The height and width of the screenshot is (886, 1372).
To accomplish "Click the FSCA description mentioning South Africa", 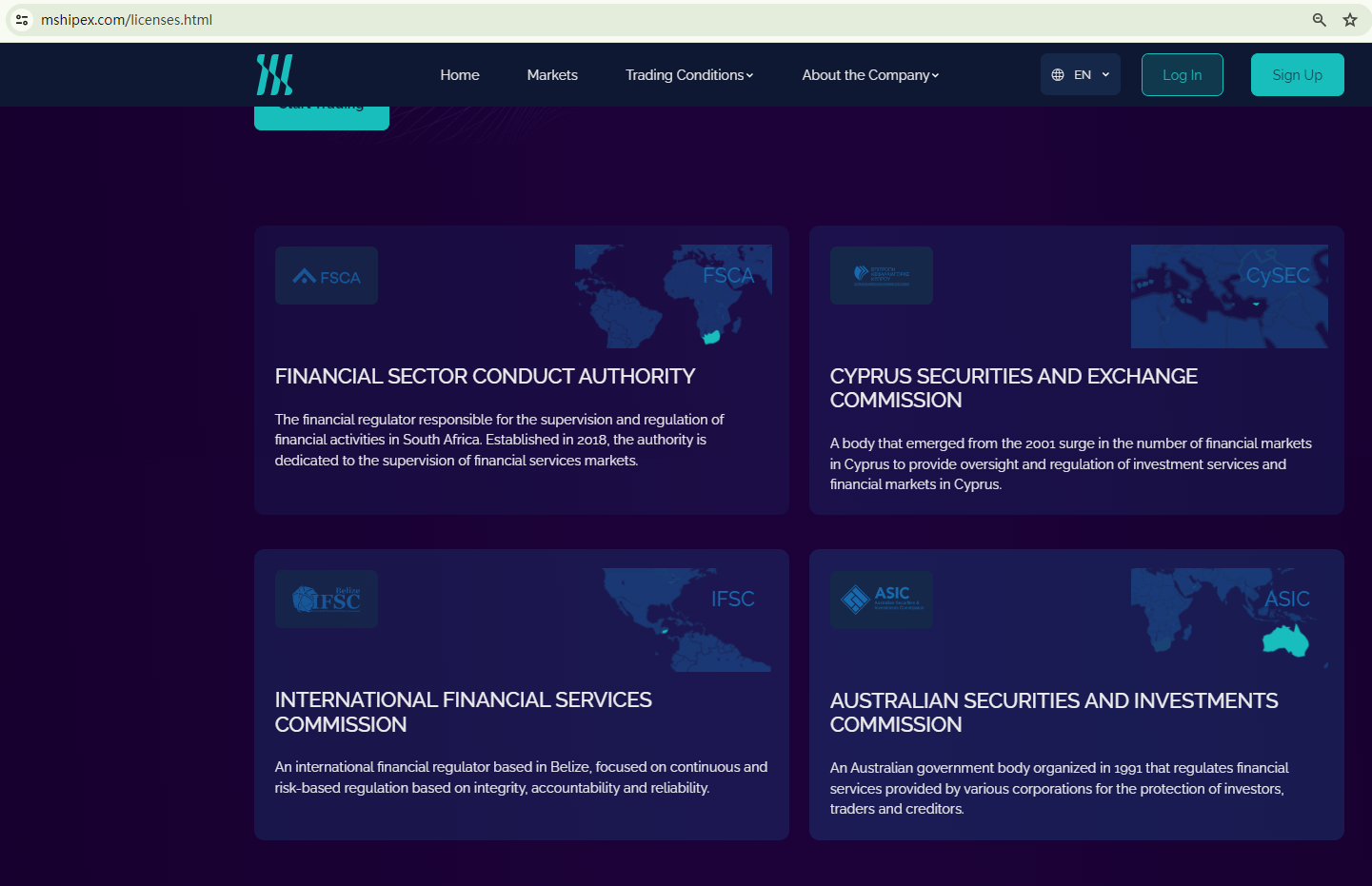I will click(x=500, y=440).
